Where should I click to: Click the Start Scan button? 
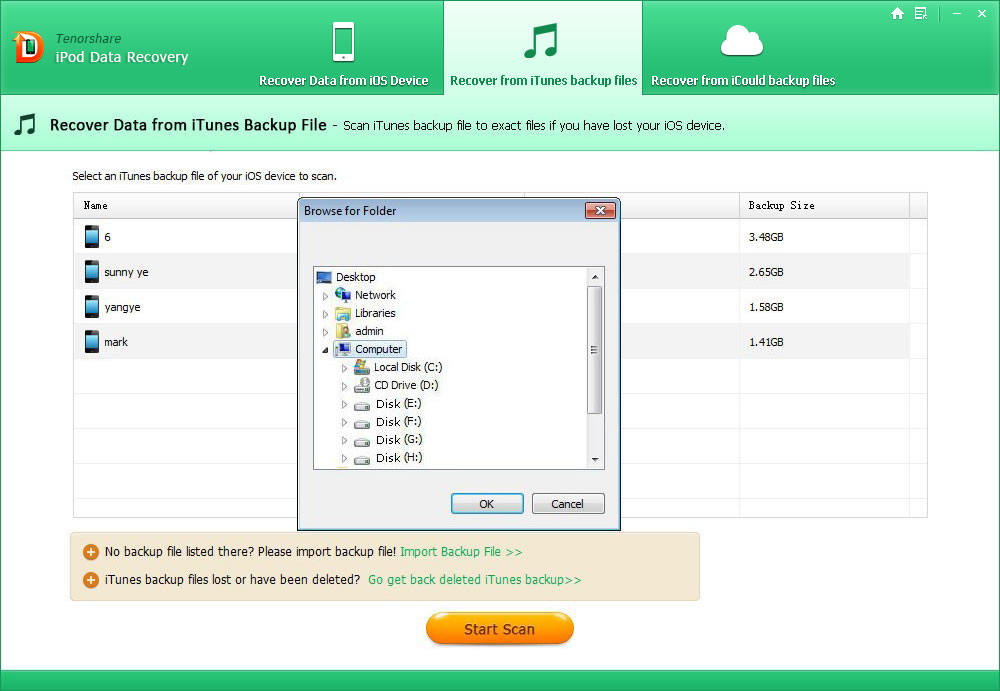(499, 629)
